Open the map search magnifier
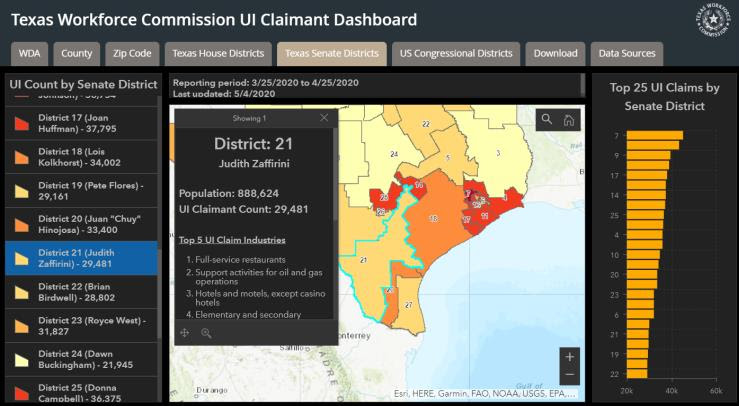 [x=547, y=119]
